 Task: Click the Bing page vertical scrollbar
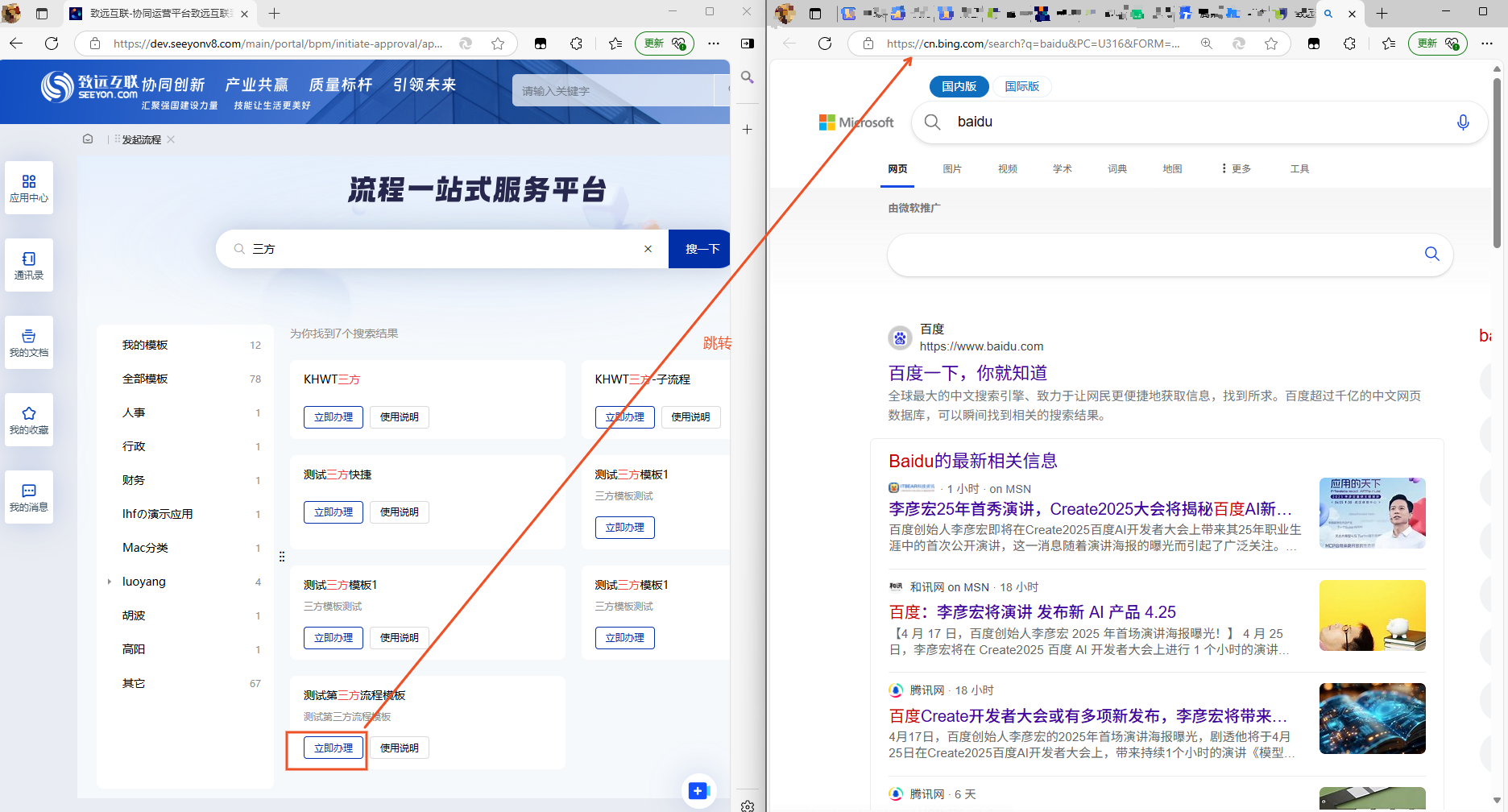[1497, 161]
